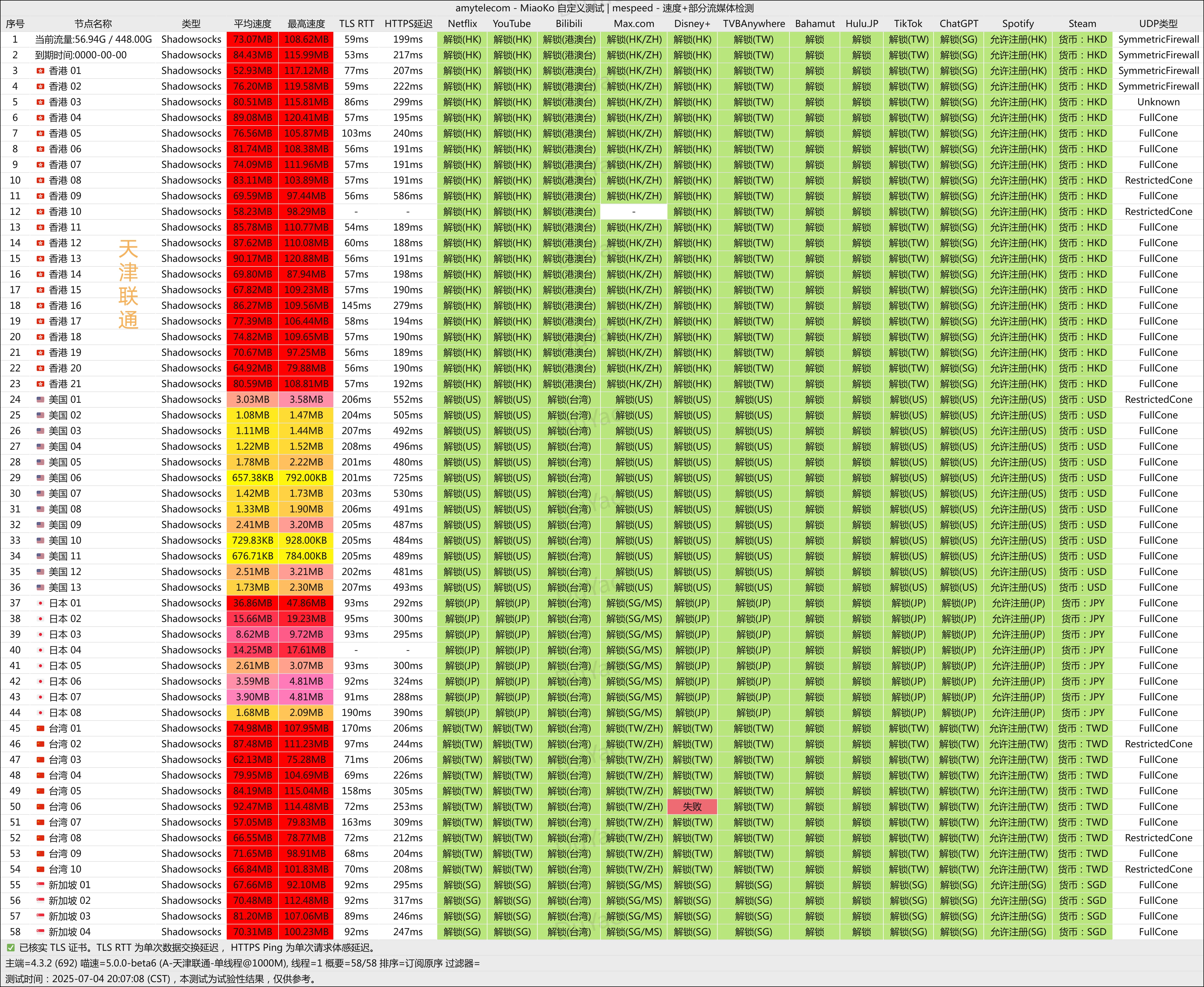The image size is (1204, 987).
Task: Click the Hong Kong flag beside 香港 05
Action: click(40, 133)
